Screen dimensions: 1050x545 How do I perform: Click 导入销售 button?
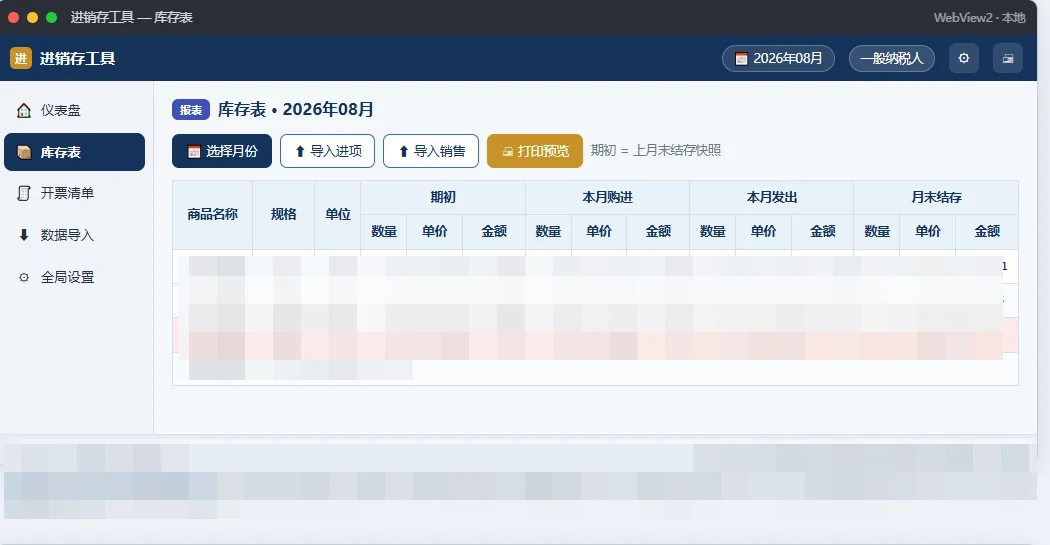[x=431, y=151]
